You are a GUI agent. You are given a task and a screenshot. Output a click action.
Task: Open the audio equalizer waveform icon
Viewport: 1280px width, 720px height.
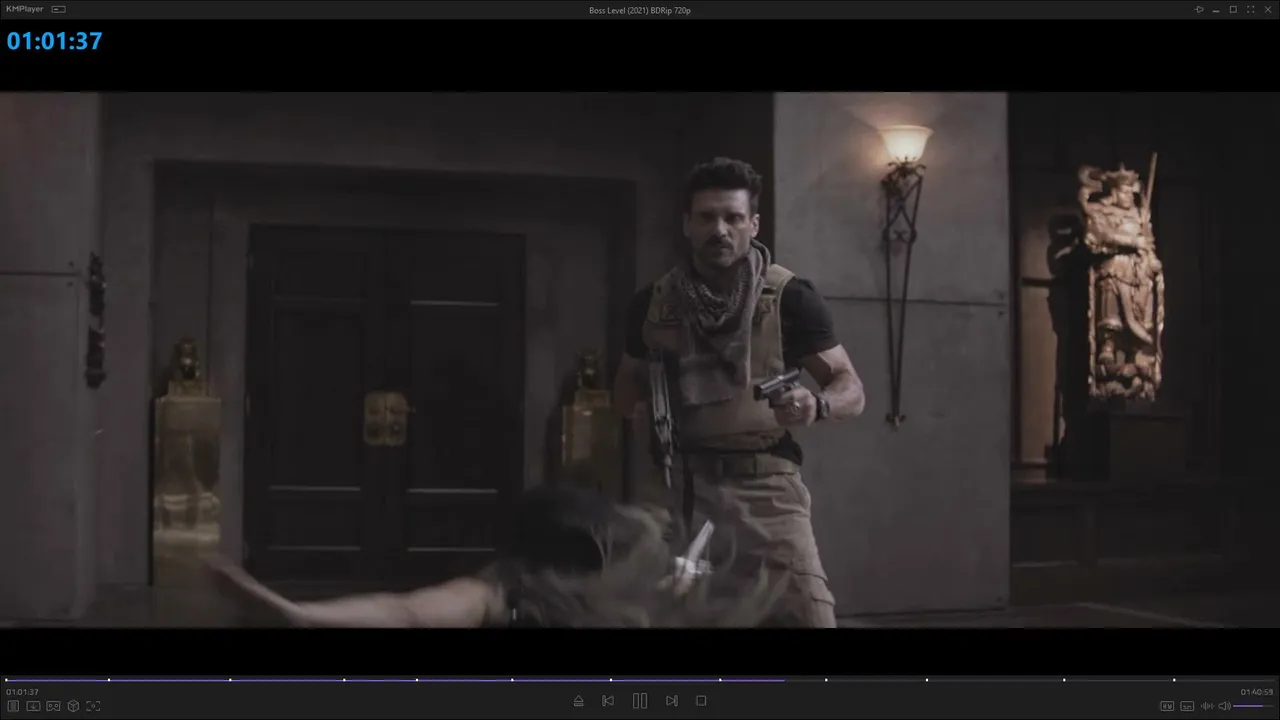(x=1207, y=706)
